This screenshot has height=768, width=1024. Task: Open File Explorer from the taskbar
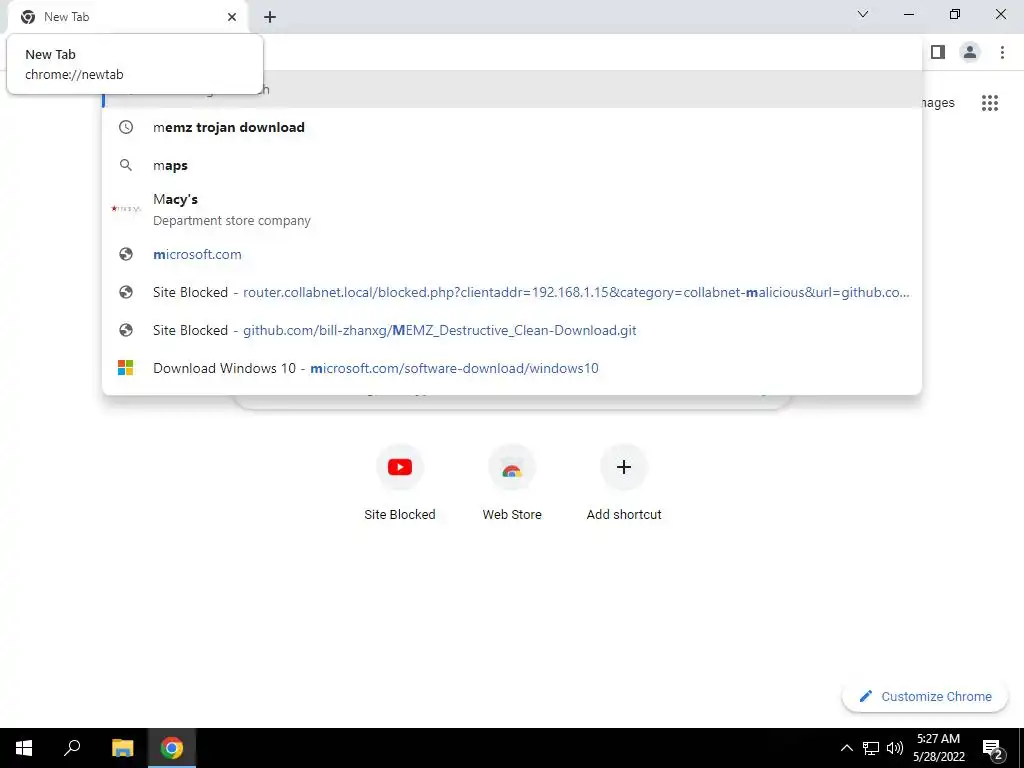[122, 748]
